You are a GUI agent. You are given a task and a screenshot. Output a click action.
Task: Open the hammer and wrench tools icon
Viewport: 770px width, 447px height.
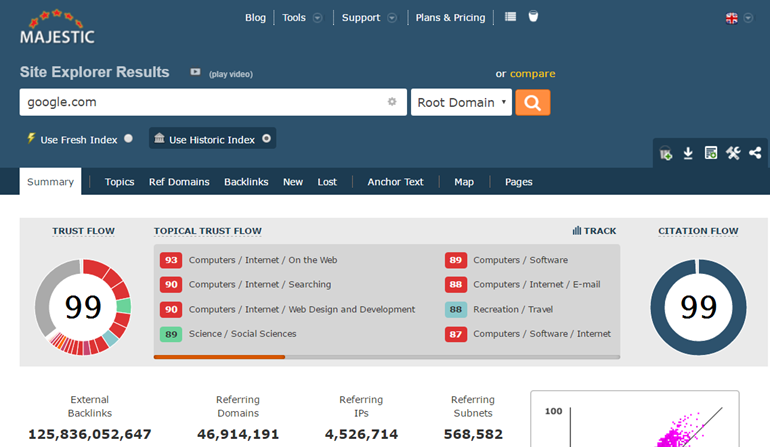[733, 153]
